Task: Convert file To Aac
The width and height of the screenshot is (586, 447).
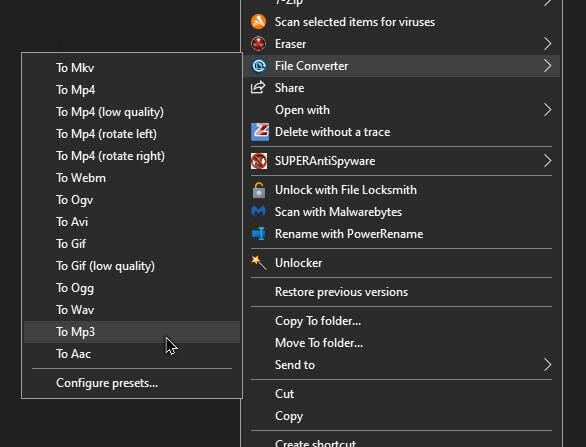Action: pos(132,354)
